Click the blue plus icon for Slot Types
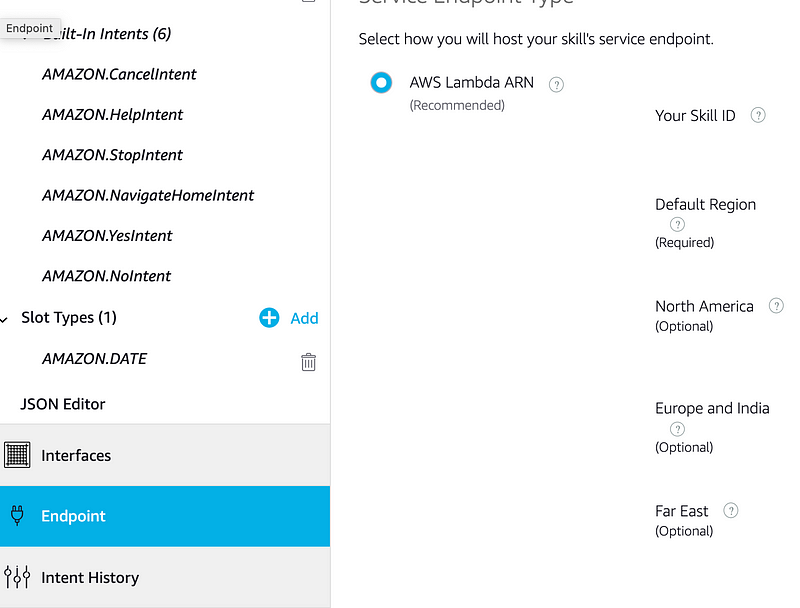The image size is (800, 608). (x=269, y=318)
